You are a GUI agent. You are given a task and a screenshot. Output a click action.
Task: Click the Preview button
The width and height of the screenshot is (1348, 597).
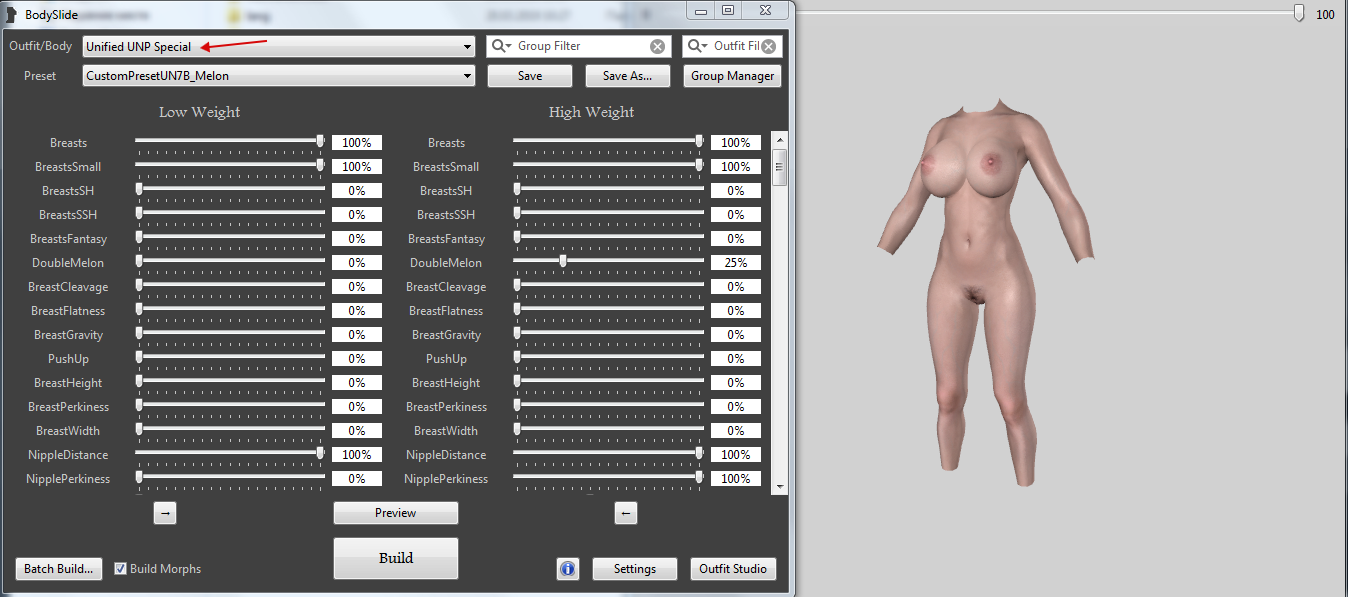tap(395, 513)
